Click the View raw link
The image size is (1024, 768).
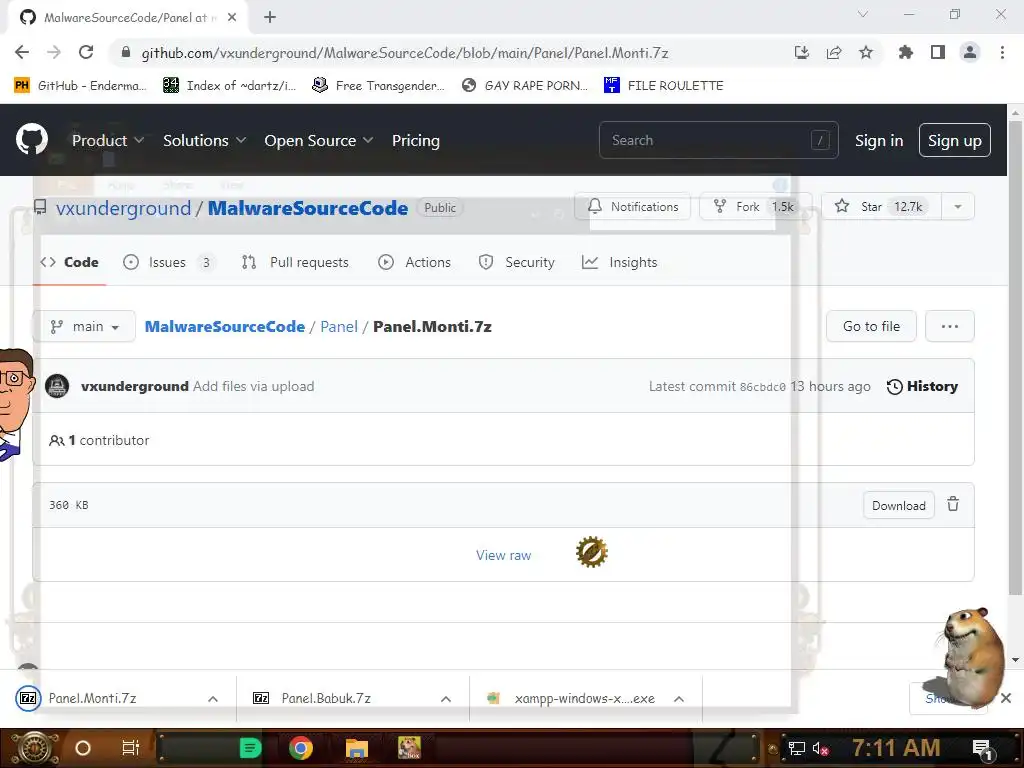pyautogui.click(x=504, y=555)
